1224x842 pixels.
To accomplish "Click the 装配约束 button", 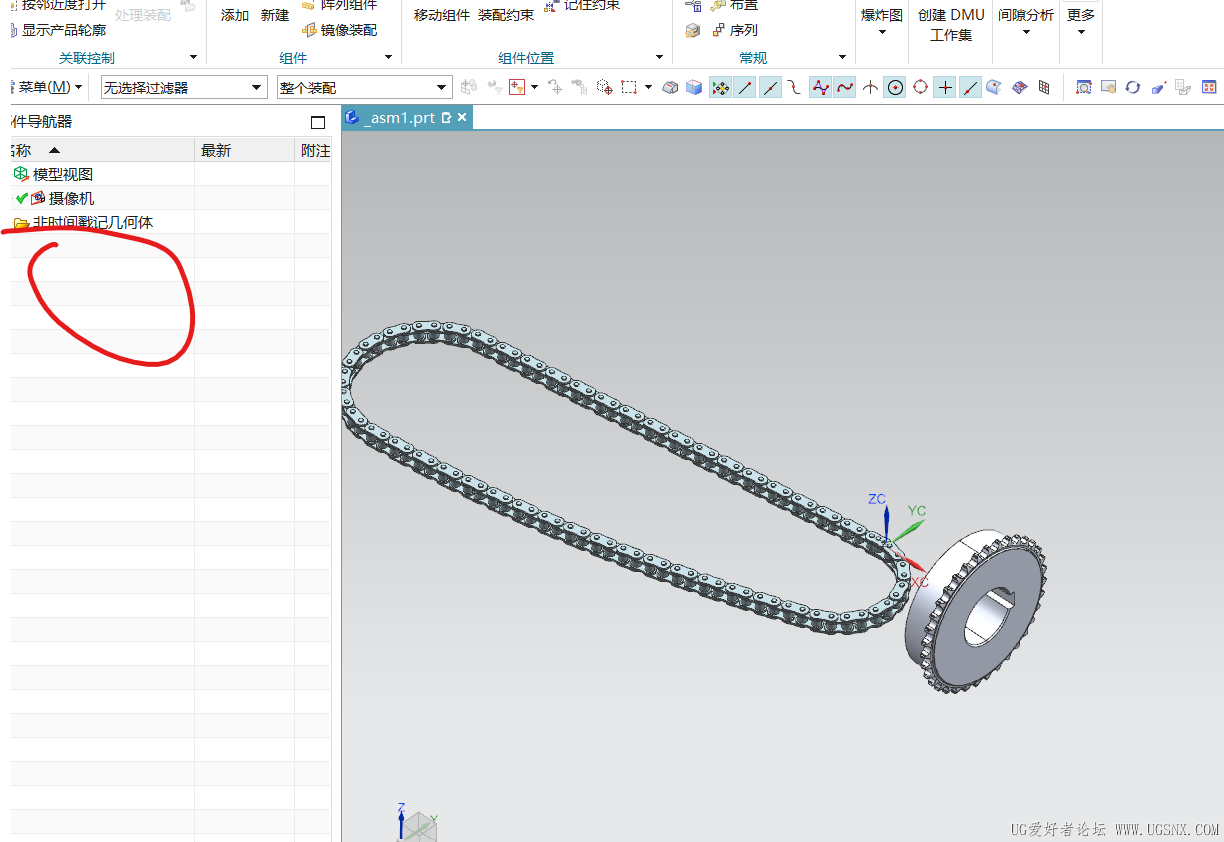I will point(506,15).
